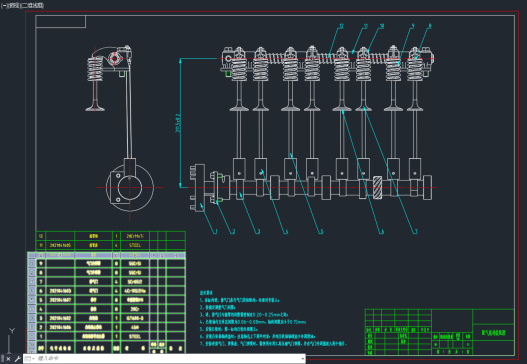Expand command history arrow at command line end
Screen dimensions: 527x364
pyautogui.click(x=303, y=359)
